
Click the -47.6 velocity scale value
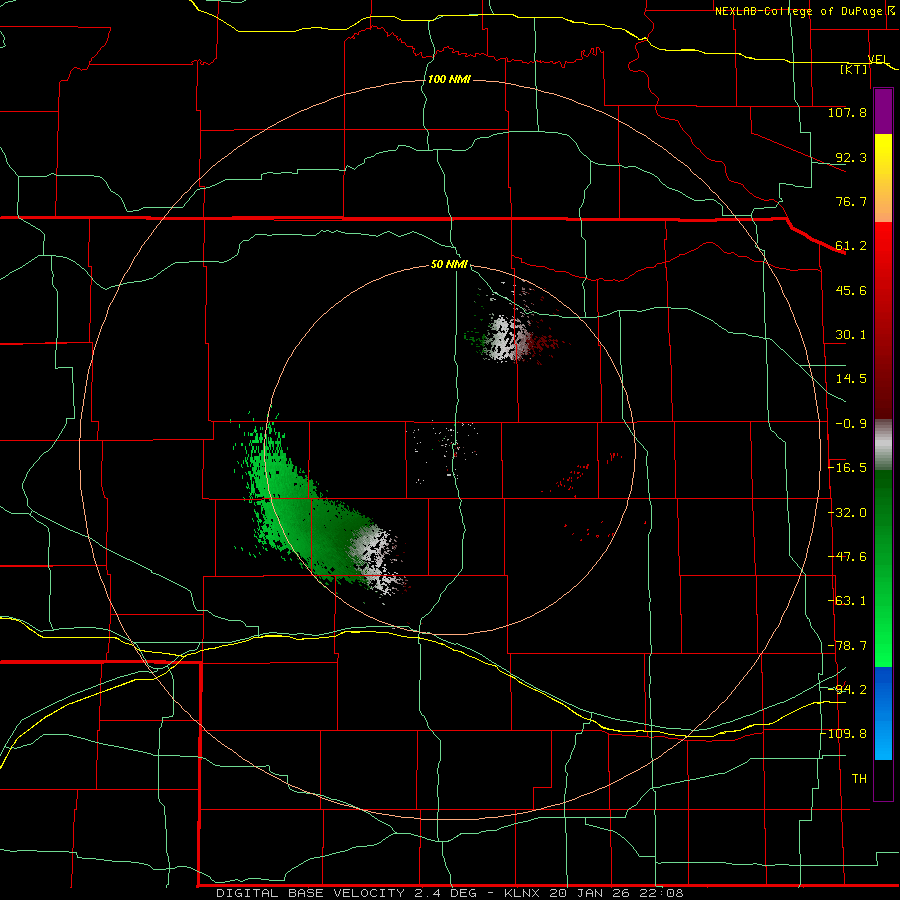click(847, 557)
